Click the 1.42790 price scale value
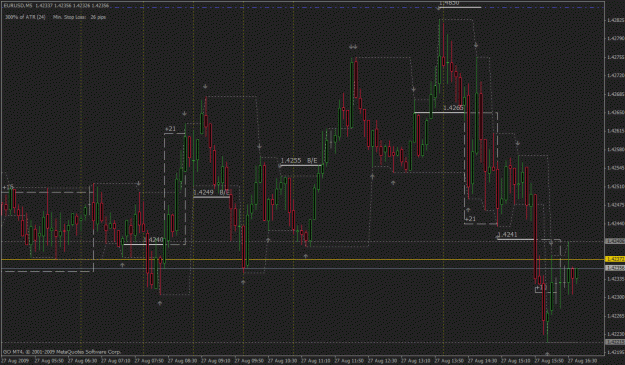The image size is (625, 365). coord(615,39)
